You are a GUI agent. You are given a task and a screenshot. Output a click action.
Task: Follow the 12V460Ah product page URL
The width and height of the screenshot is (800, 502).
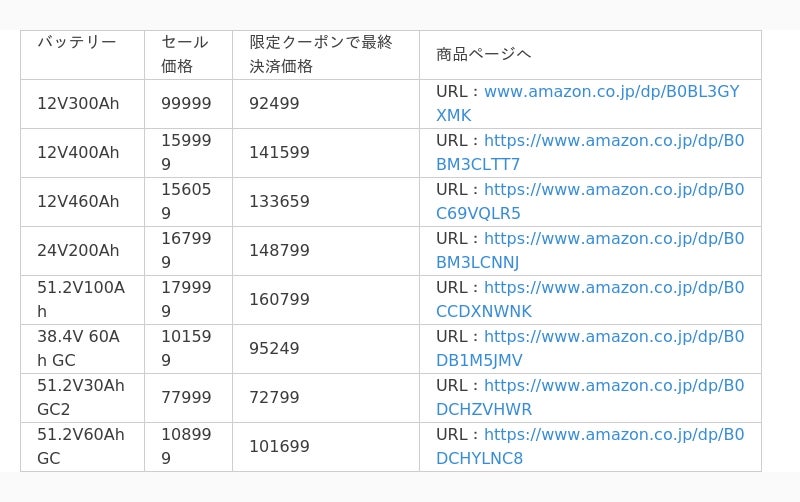(613, 190)
